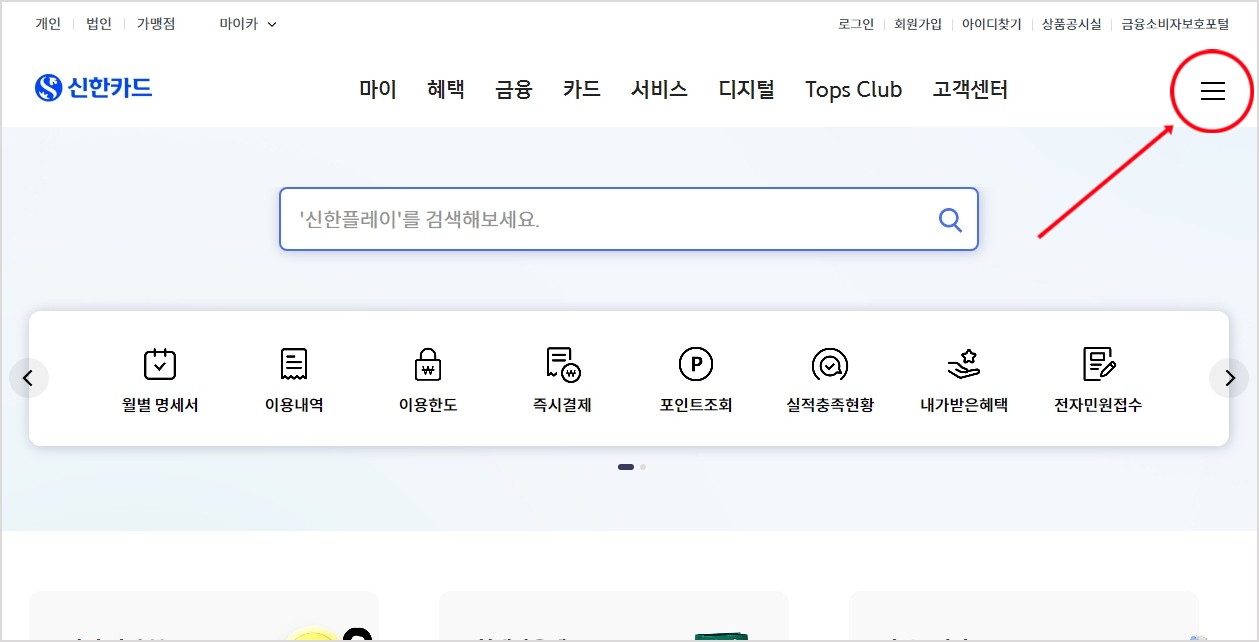
Task: Click the 신한카드 logo
Action: tap(93, 88)
